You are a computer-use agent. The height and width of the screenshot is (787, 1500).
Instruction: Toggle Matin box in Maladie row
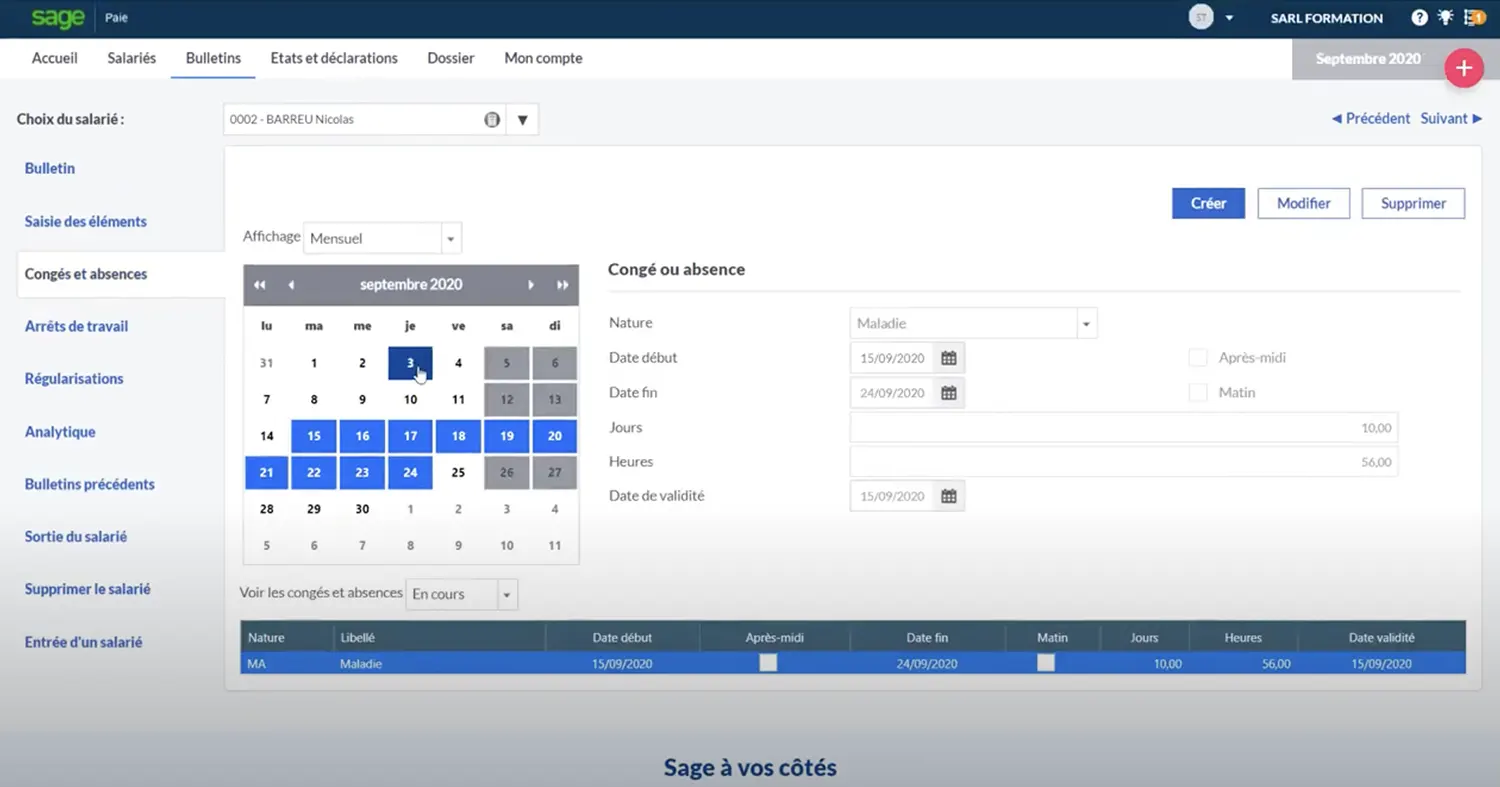coord(1046,663)
